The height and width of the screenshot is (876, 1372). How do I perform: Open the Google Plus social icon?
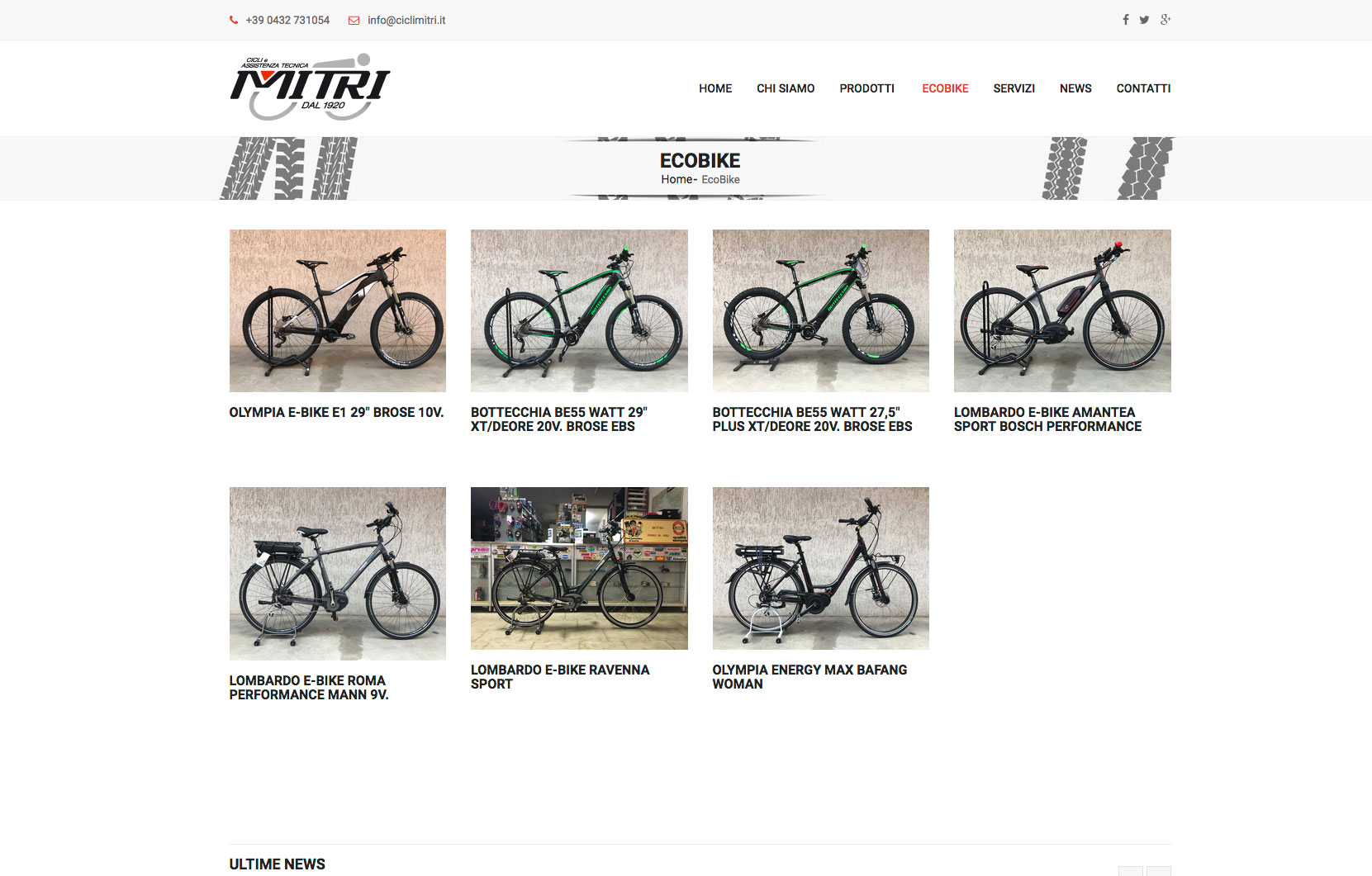(x=1165, y=20)
